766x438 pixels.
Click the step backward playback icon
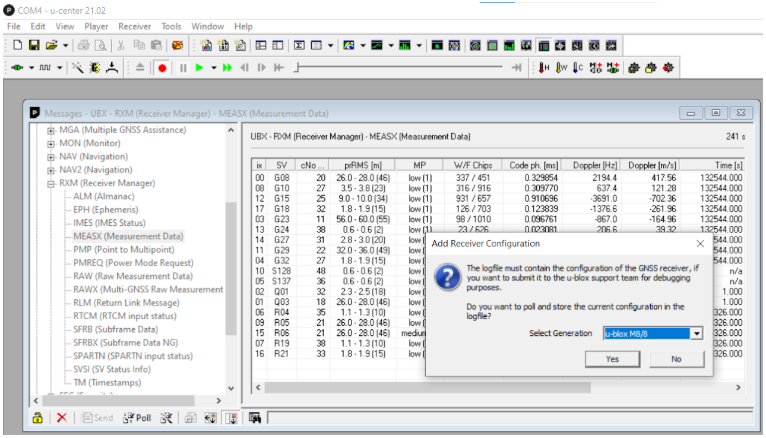click(244, 68)
